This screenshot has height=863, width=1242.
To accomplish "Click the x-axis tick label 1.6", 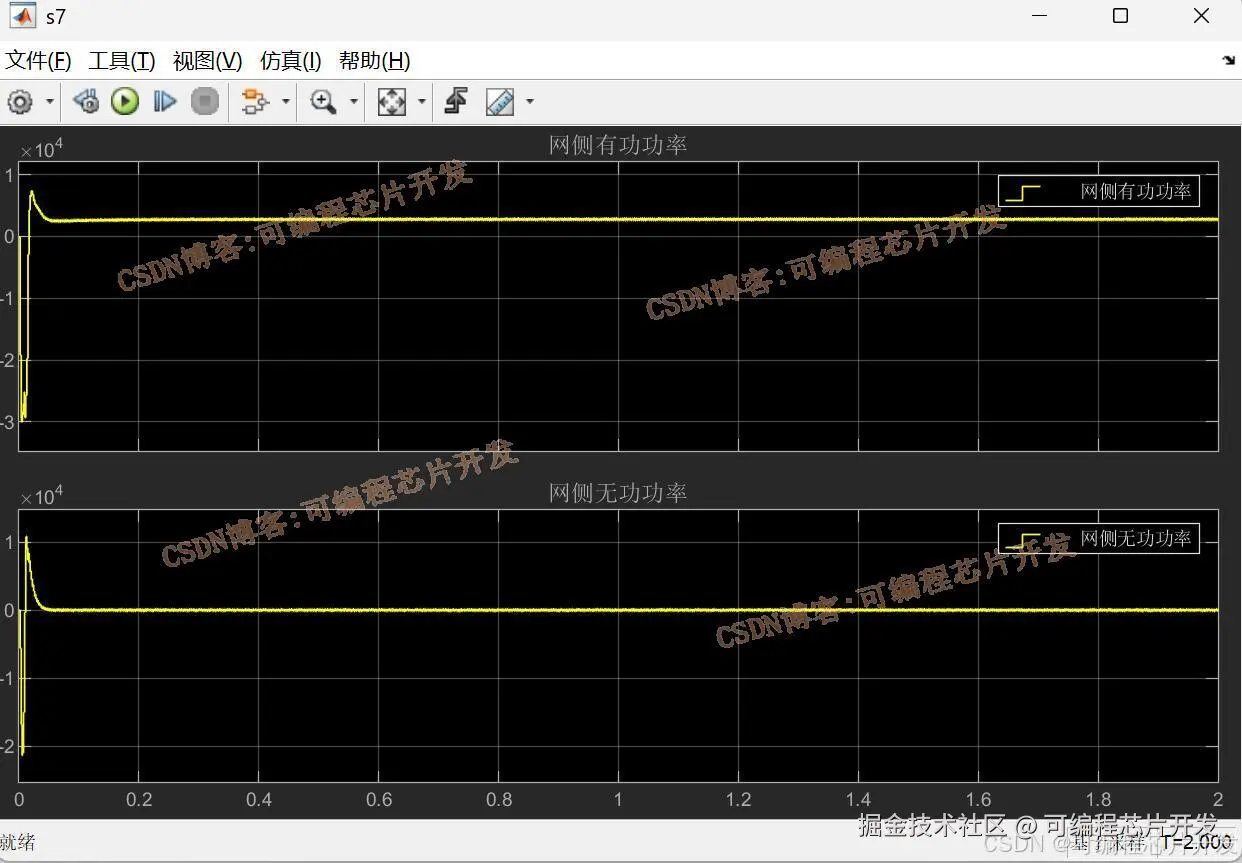I will (978, 799).
